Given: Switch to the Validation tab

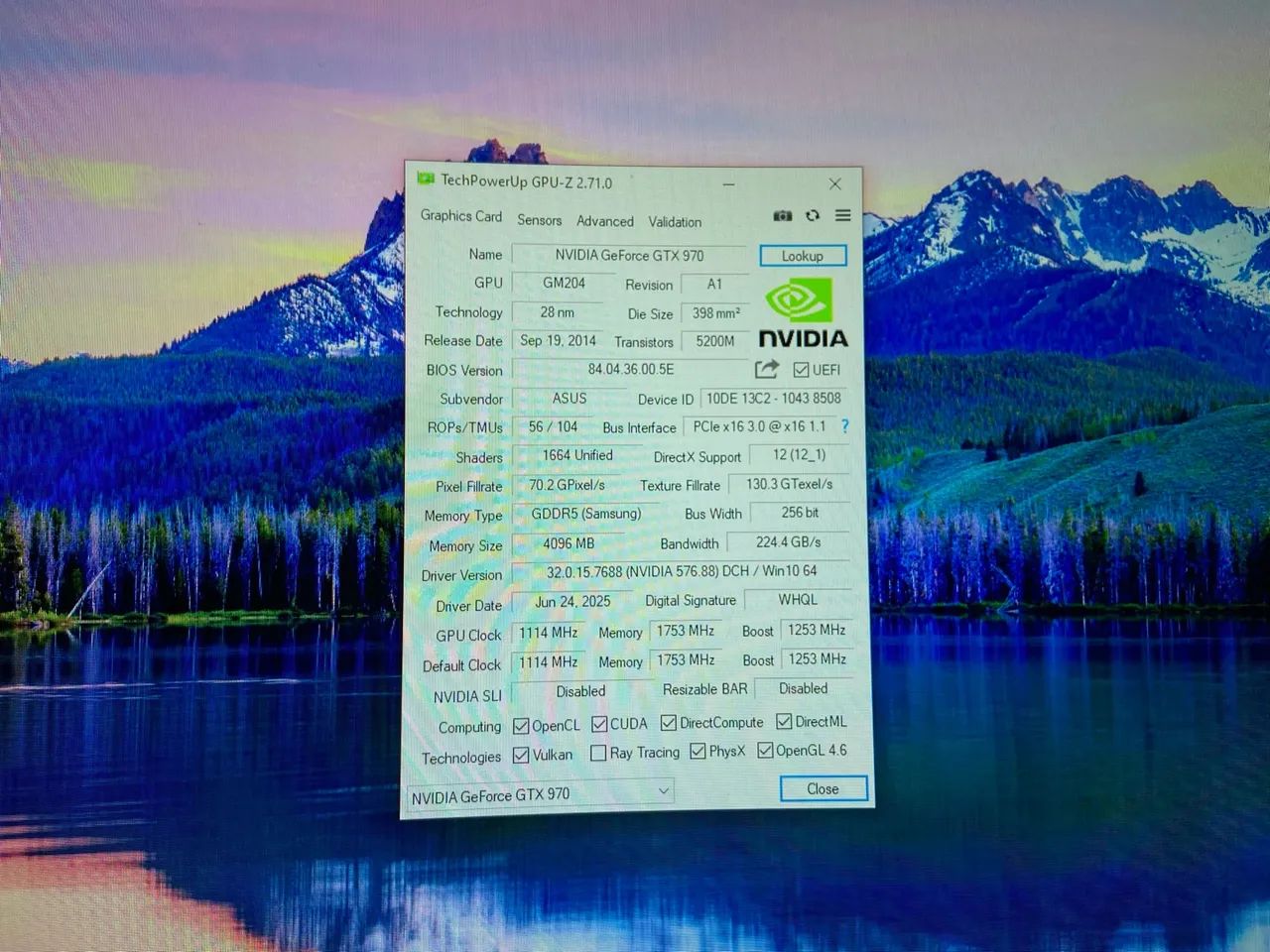Looking at the screenshot, I should click(x=675, y=222).
